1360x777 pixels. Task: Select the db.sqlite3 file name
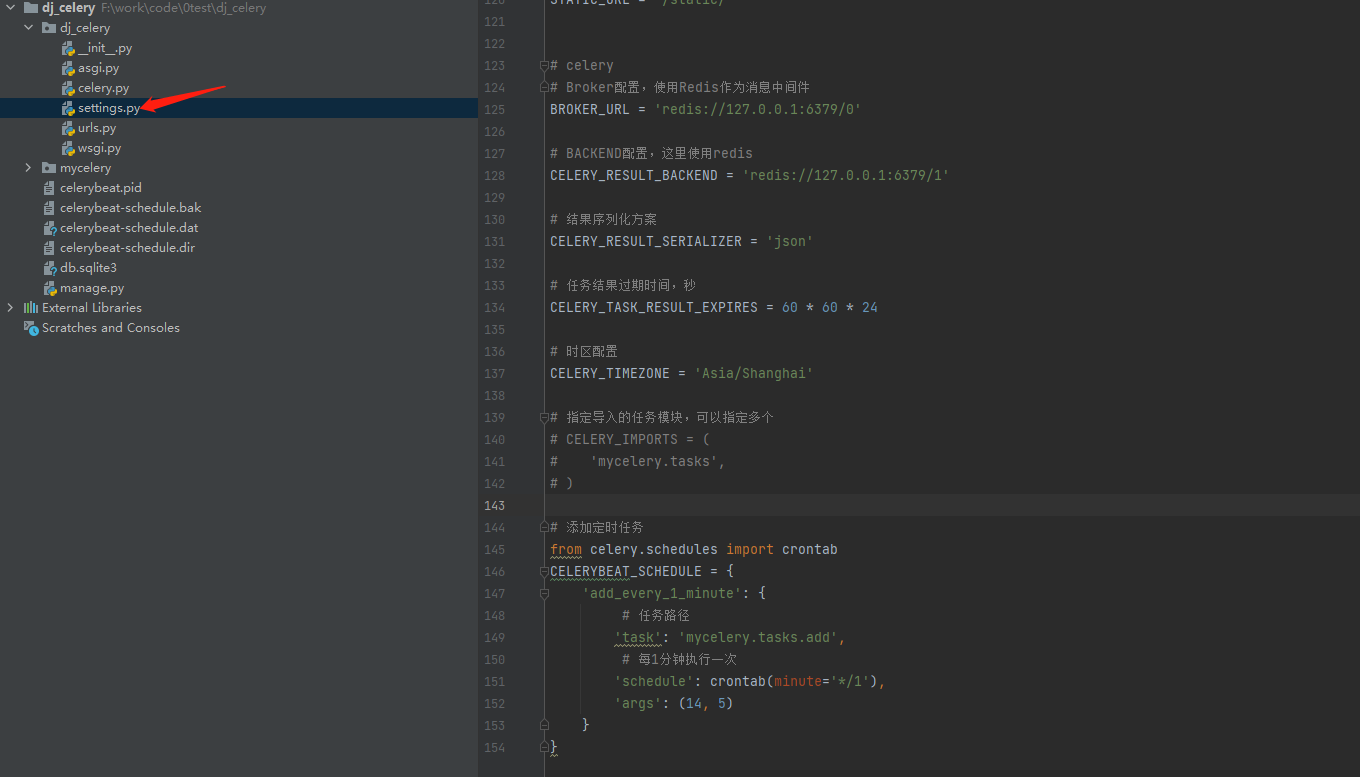click(x=88, y=268)
